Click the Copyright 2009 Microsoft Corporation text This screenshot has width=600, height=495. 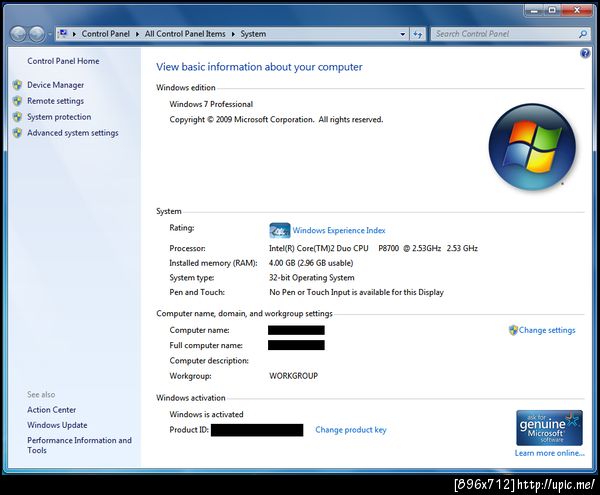pos(276,119)
